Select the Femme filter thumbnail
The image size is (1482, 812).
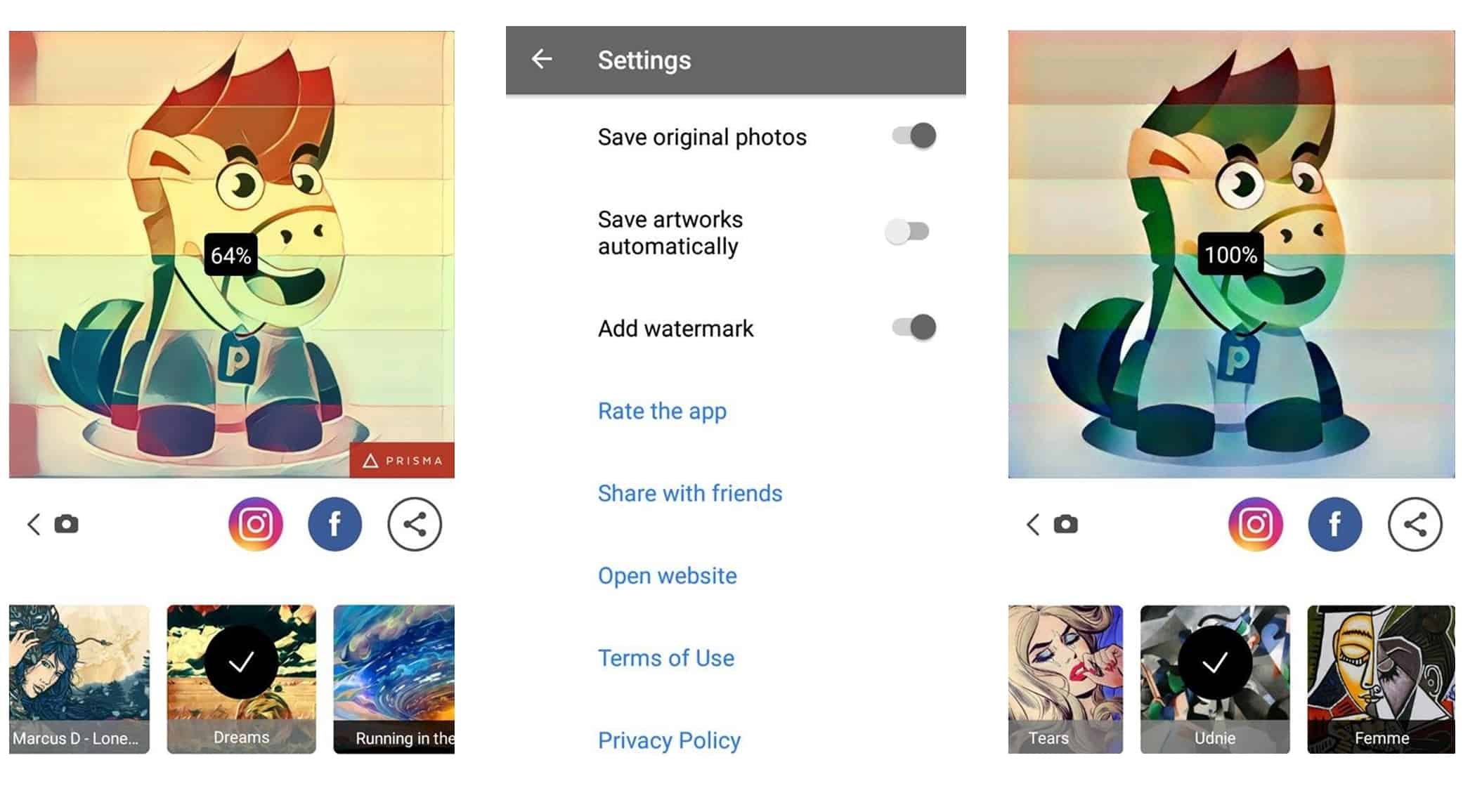[x=1381, y=679]
